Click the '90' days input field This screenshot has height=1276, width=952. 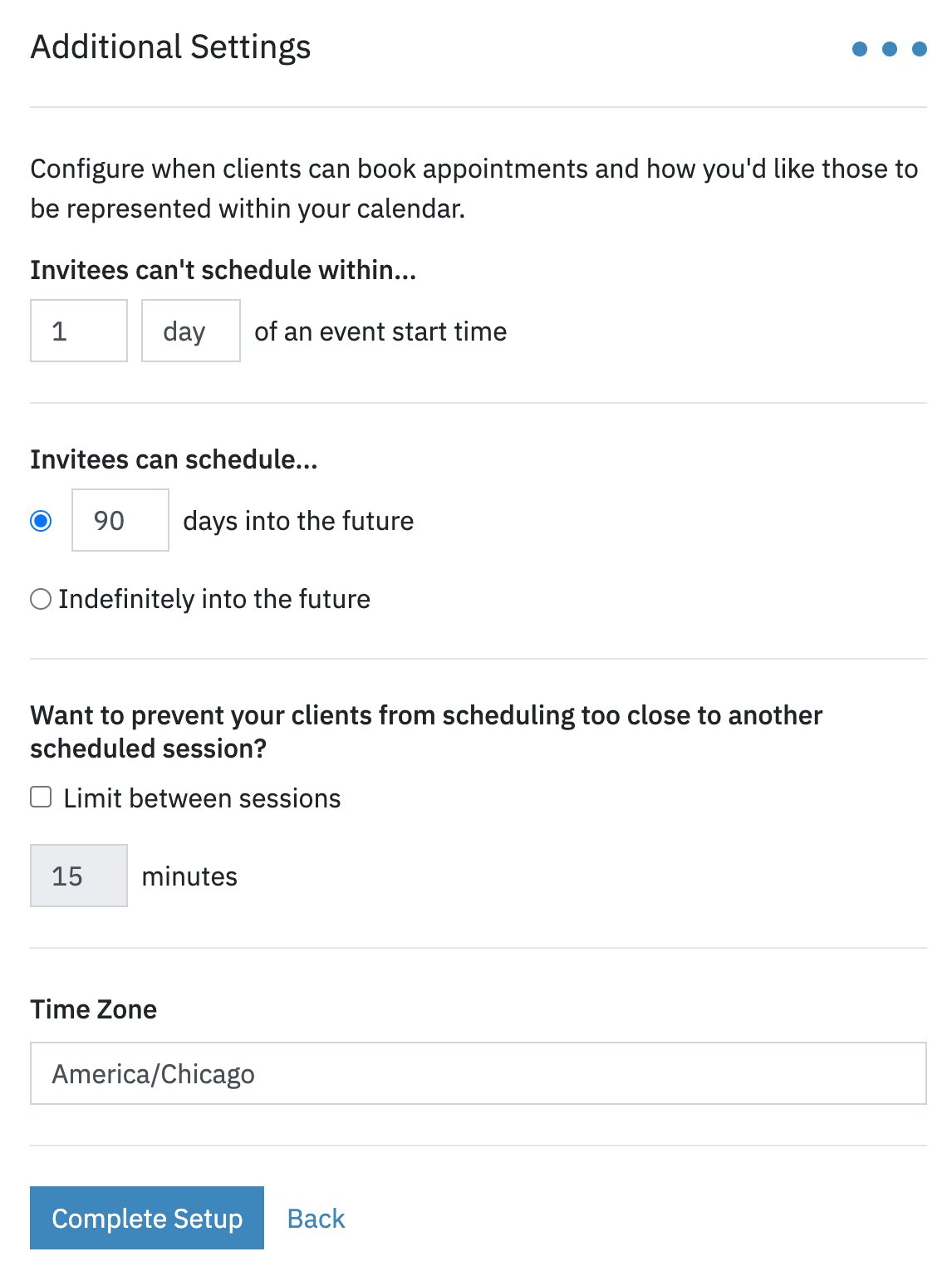(x=120, y=521)
